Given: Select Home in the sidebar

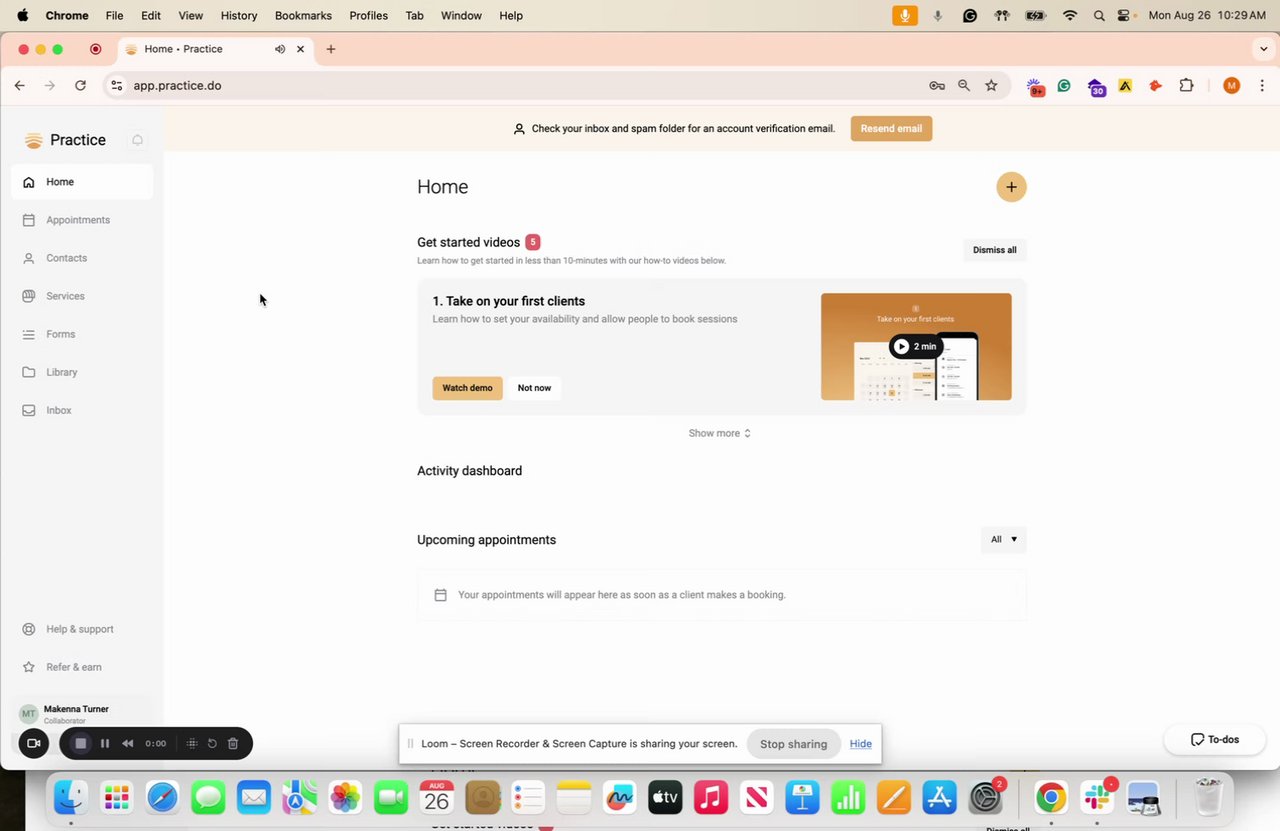Looking at the screenshot, I should [x=82, y=182].
